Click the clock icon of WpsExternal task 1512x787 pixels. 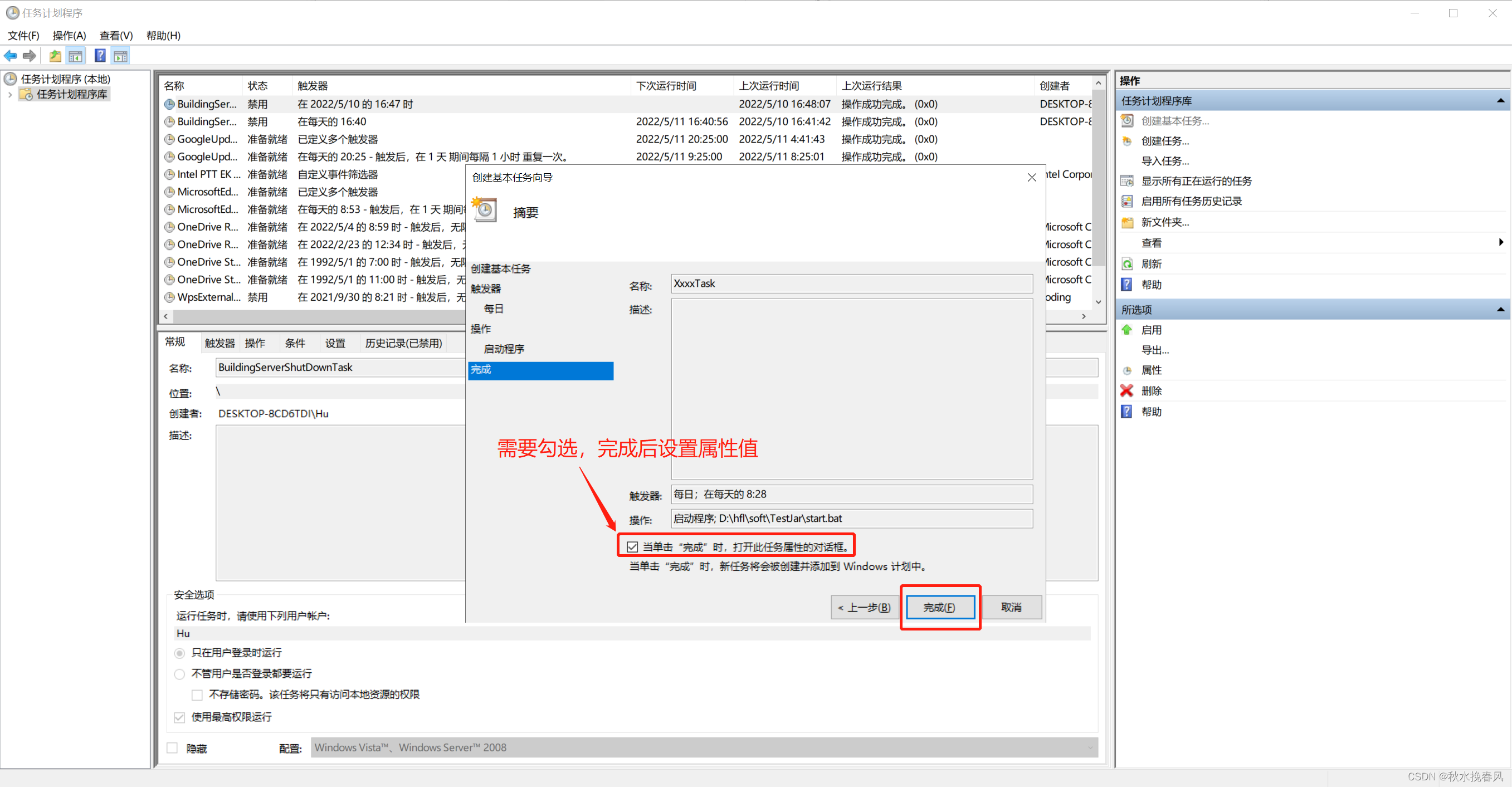click(169, 297)
